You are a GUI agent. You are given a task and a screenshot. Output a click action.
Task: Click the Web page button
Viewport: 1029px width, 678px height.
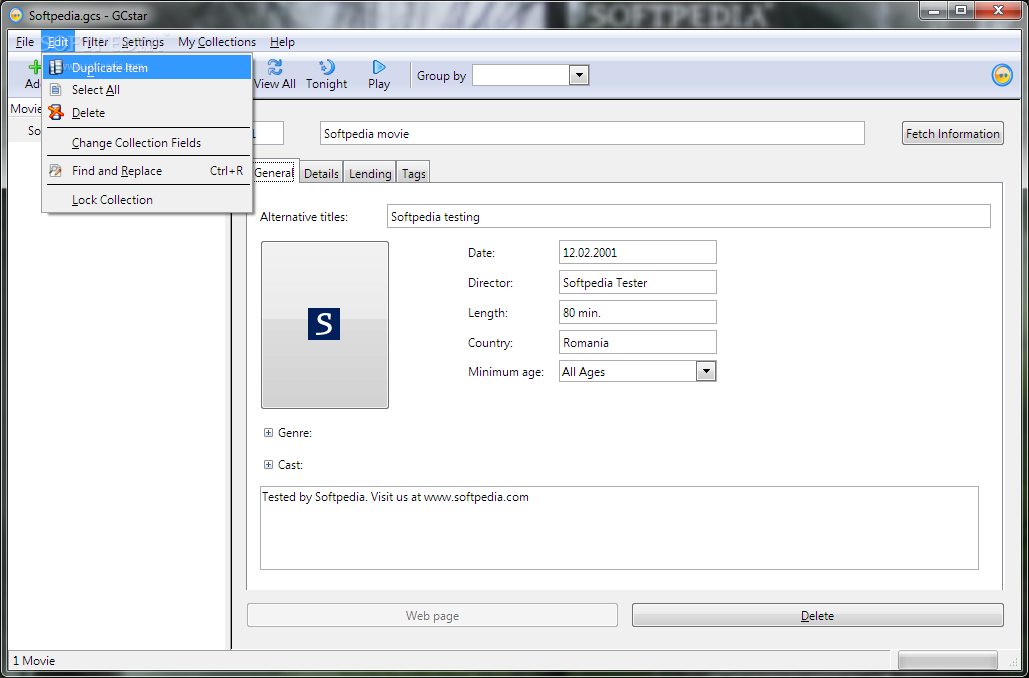coord(432,616)
